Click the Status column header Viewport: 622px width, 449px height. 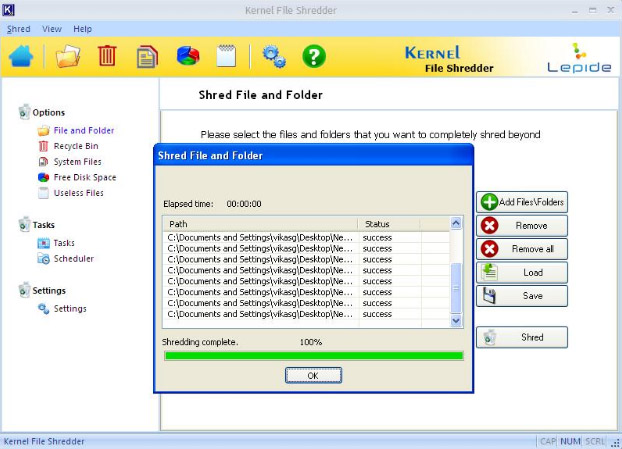point(389,224)
